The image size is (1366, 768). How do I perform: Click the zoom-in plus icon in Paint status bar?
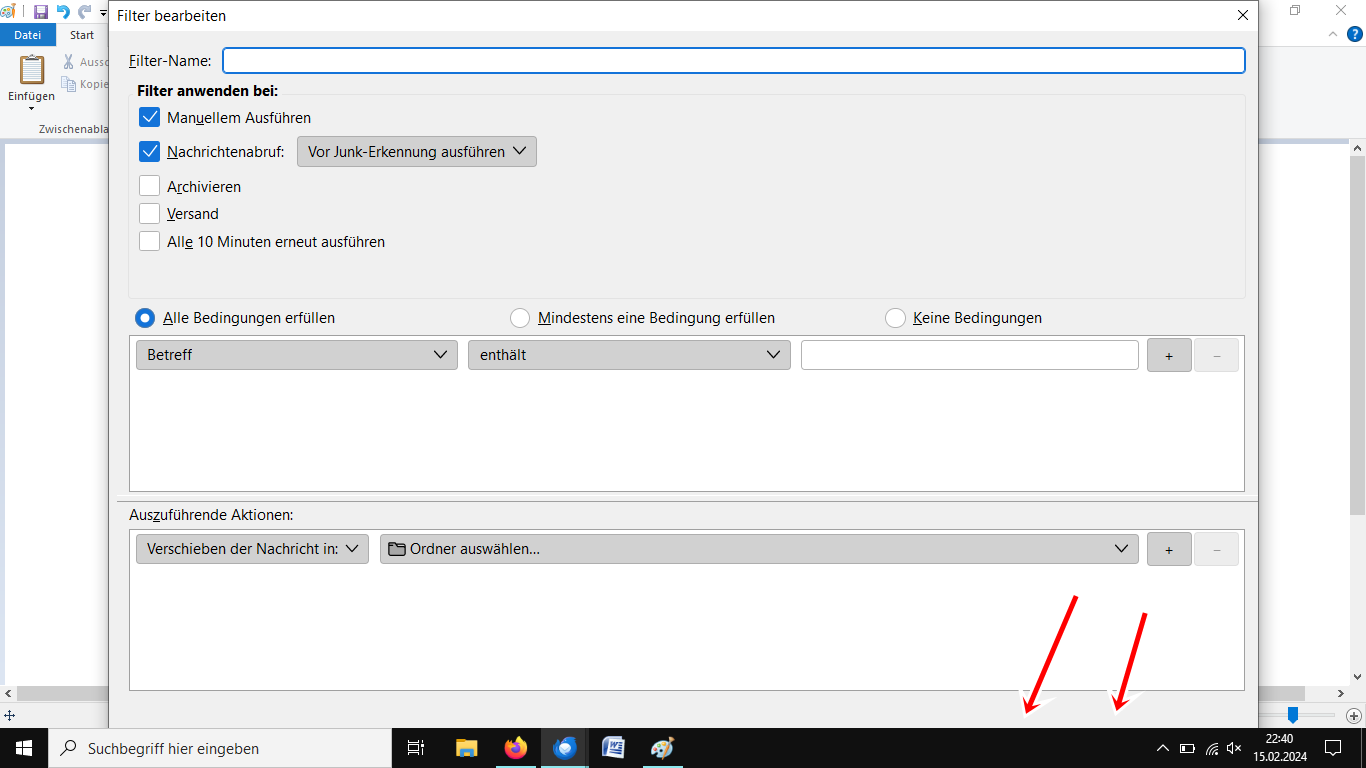point(1353,716)
